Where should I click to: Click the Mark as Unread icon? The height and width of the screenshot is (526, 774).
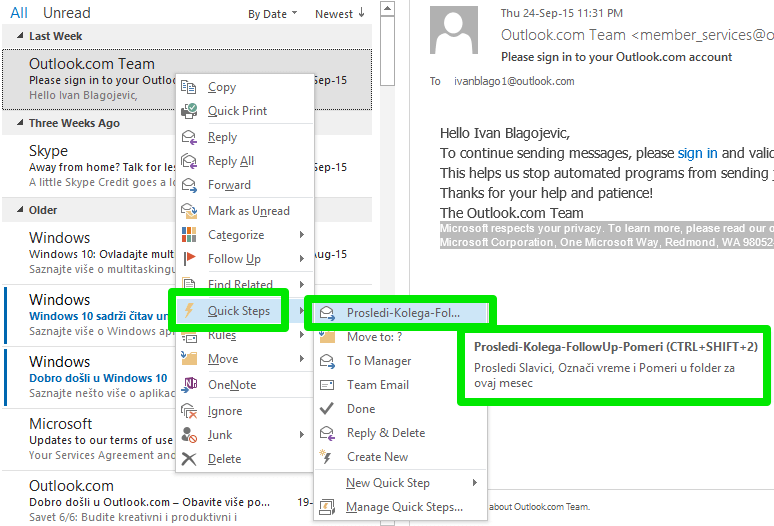(189, 211)
